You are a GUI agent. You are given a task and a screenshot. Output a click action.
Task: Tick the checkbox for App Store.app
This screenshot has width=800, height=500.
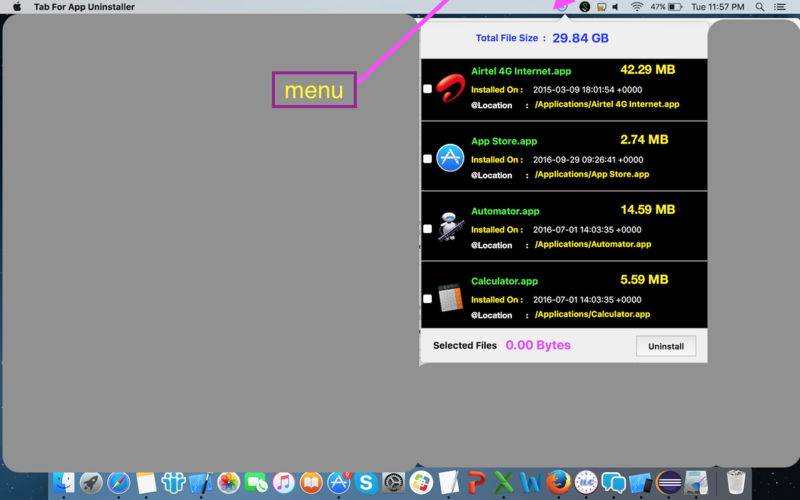coord(428,159)
